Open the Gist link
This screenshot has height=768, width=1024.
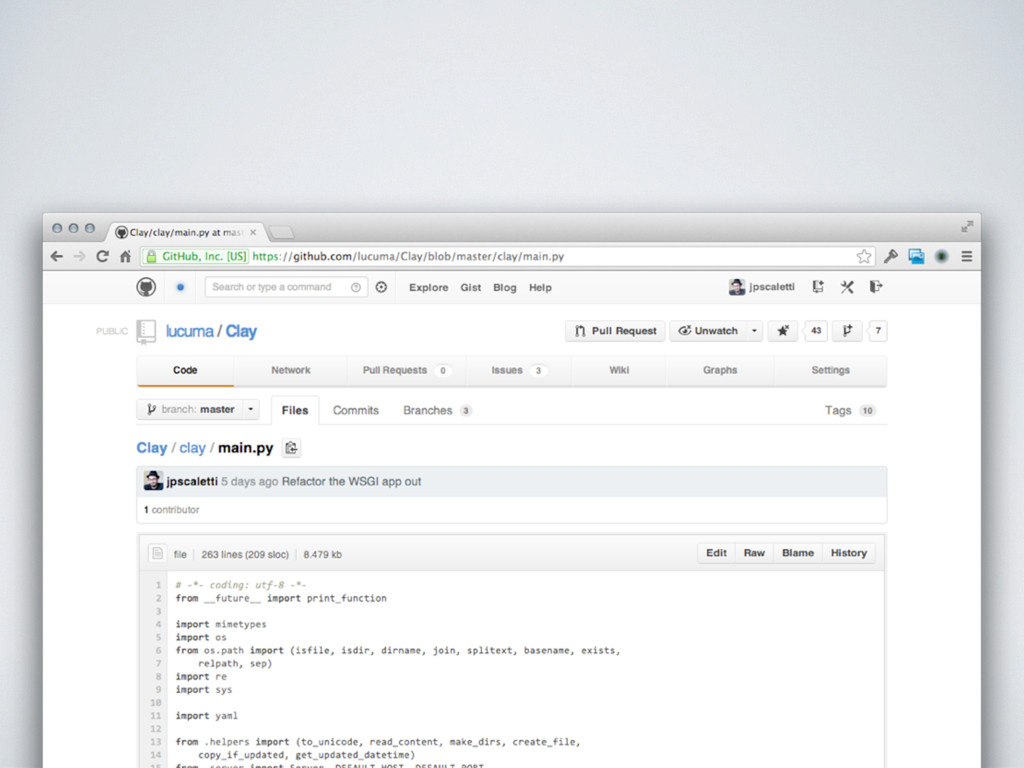470,287
